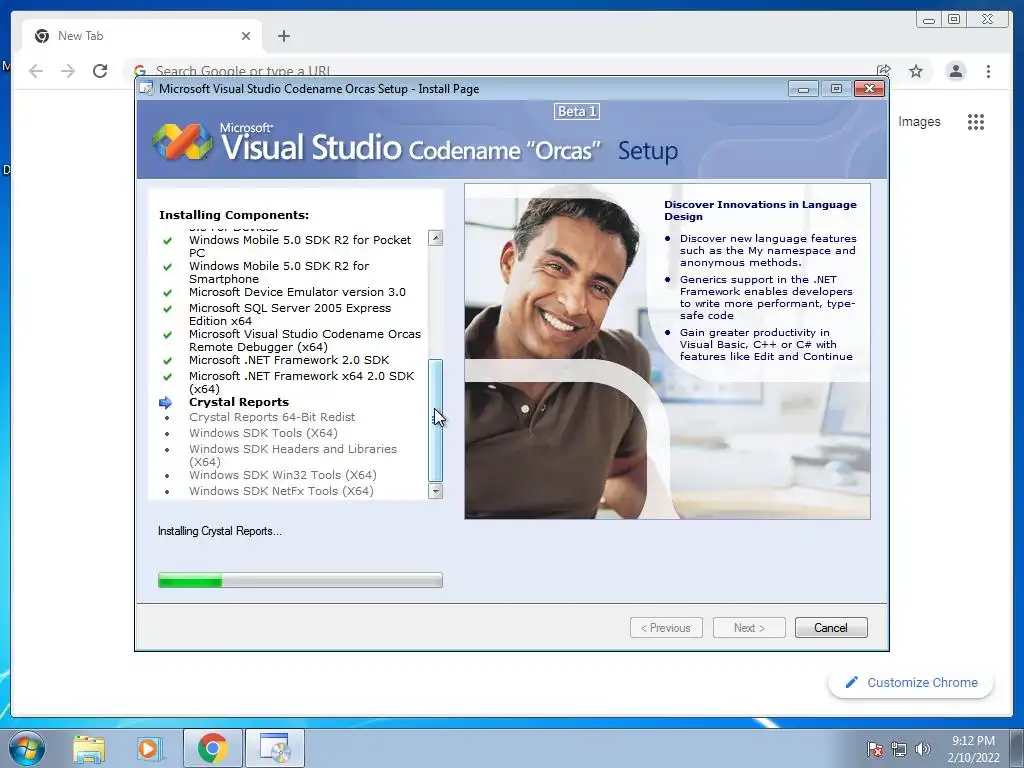Close the Chrome New Tab tab

[246, 36]
